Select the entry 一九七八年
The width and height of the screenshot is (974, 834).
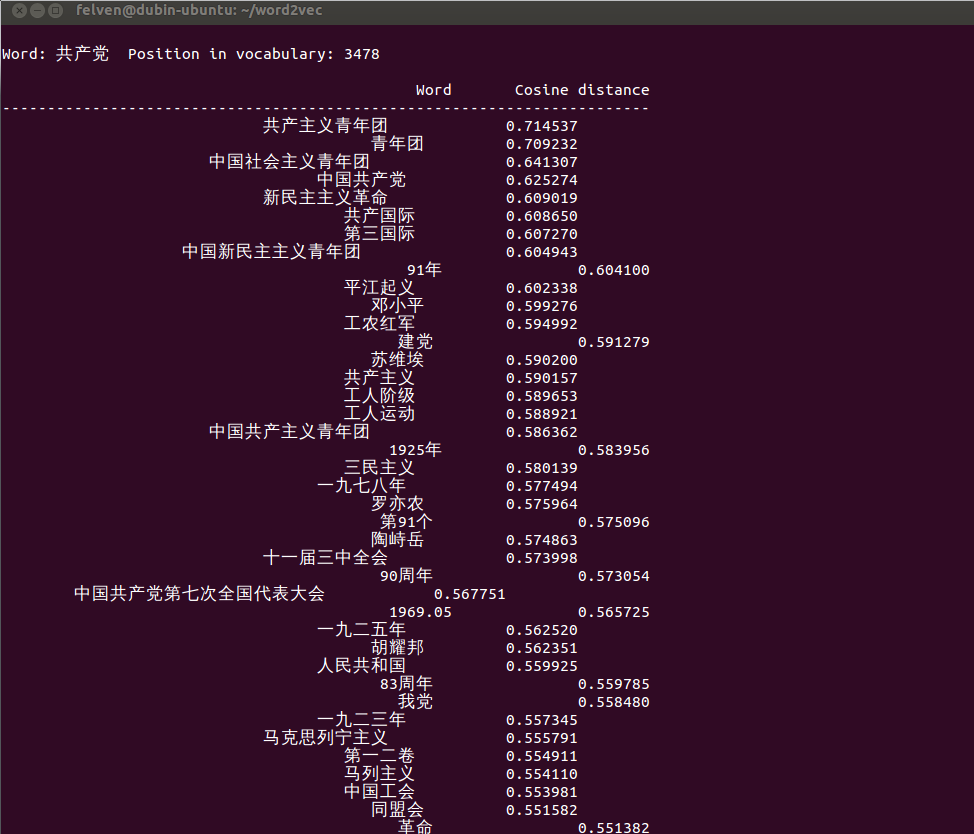pyautogui.click(x=361, y=486)
